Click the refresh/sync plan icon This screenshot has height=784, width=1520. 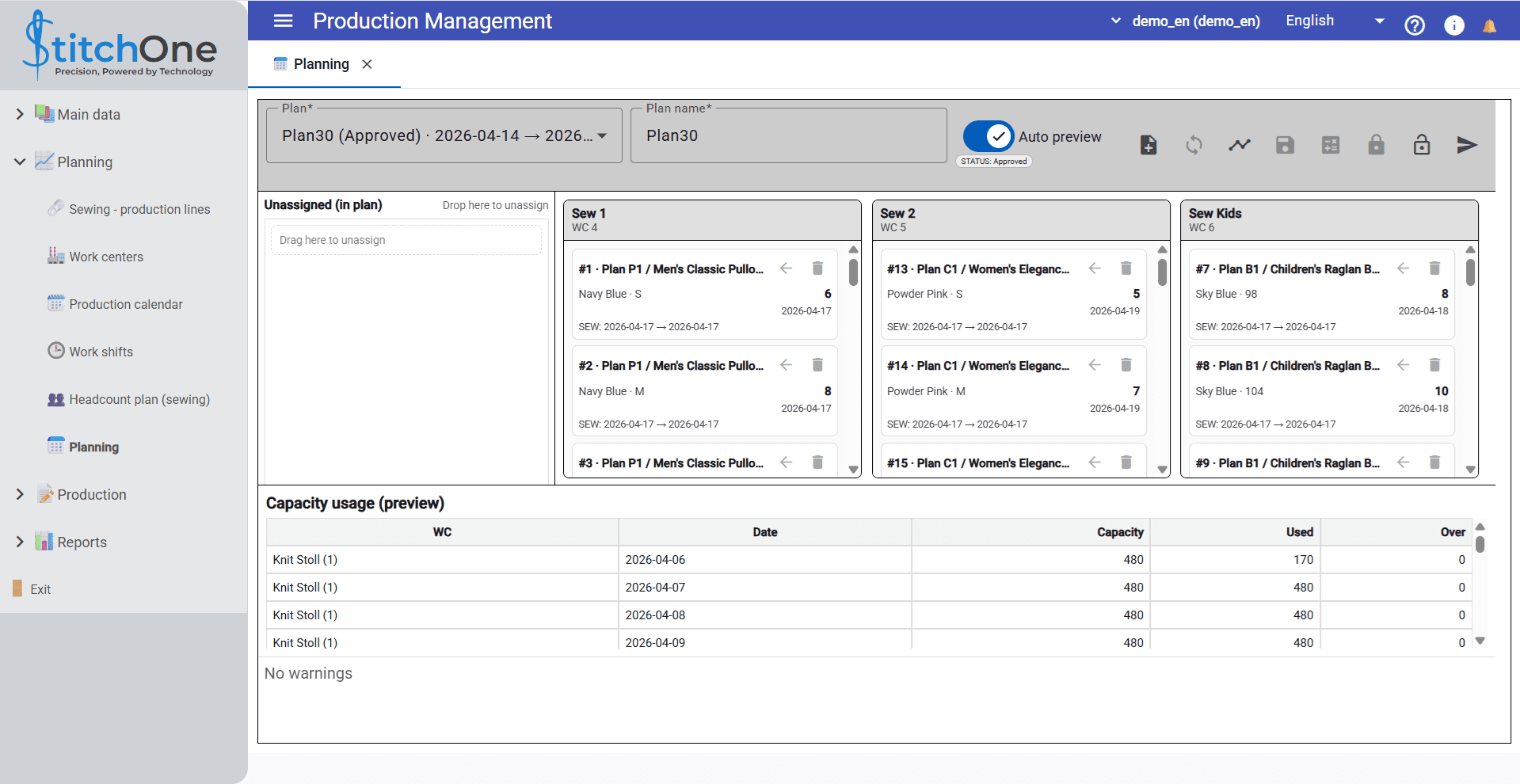click(1194, 145)
